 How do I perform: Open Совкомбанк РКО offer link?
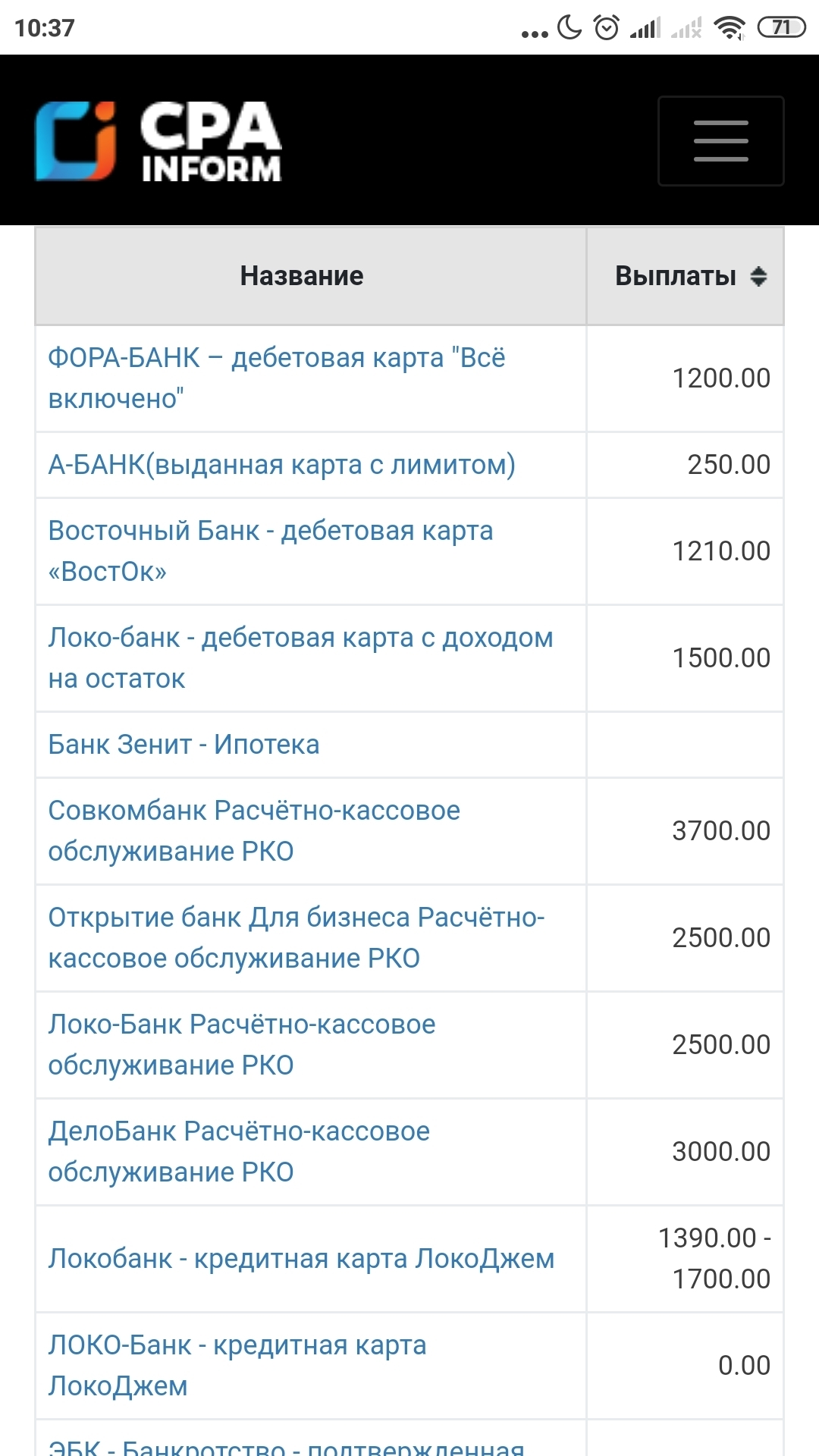click(254, 830)
